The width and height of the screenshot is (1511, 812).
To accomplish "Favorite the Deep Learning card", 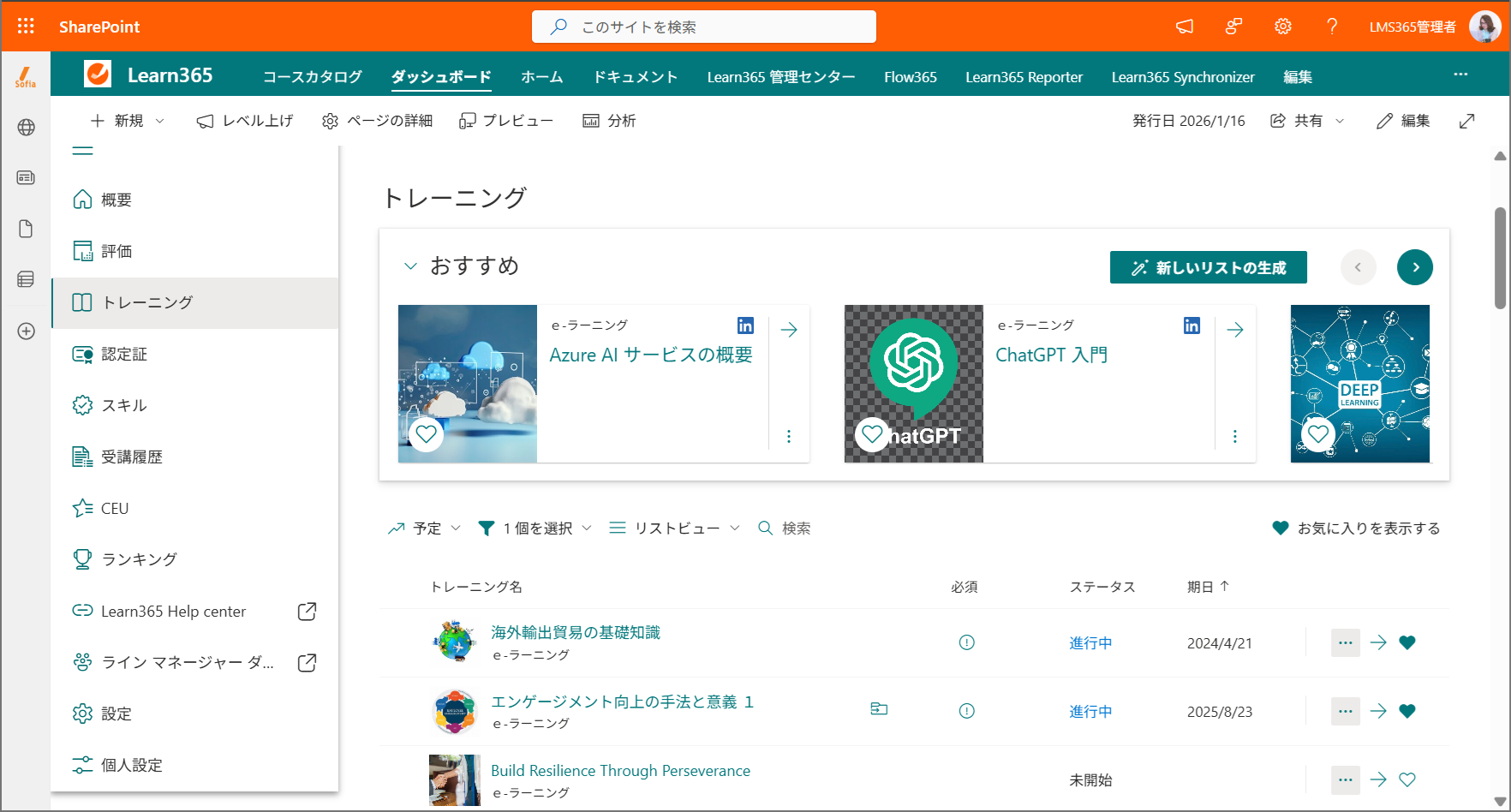I will click(x=1318, y=435).
